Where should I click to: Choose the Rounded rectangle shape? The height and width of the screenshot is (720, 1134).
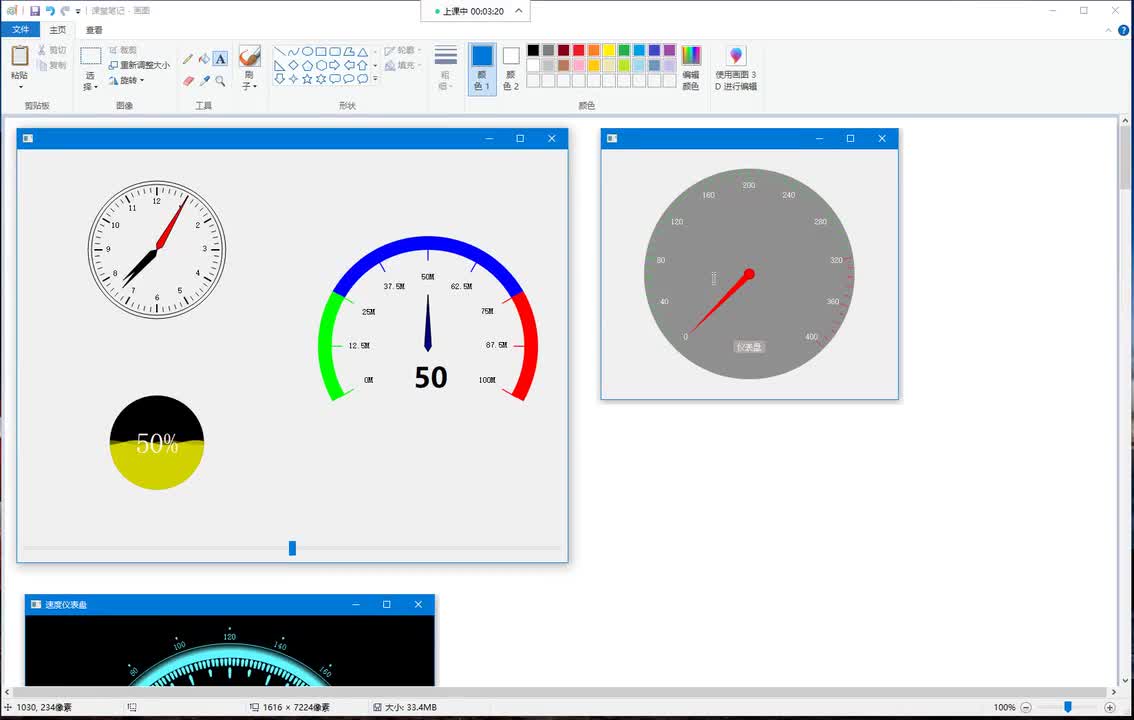[x=335, y=51]
